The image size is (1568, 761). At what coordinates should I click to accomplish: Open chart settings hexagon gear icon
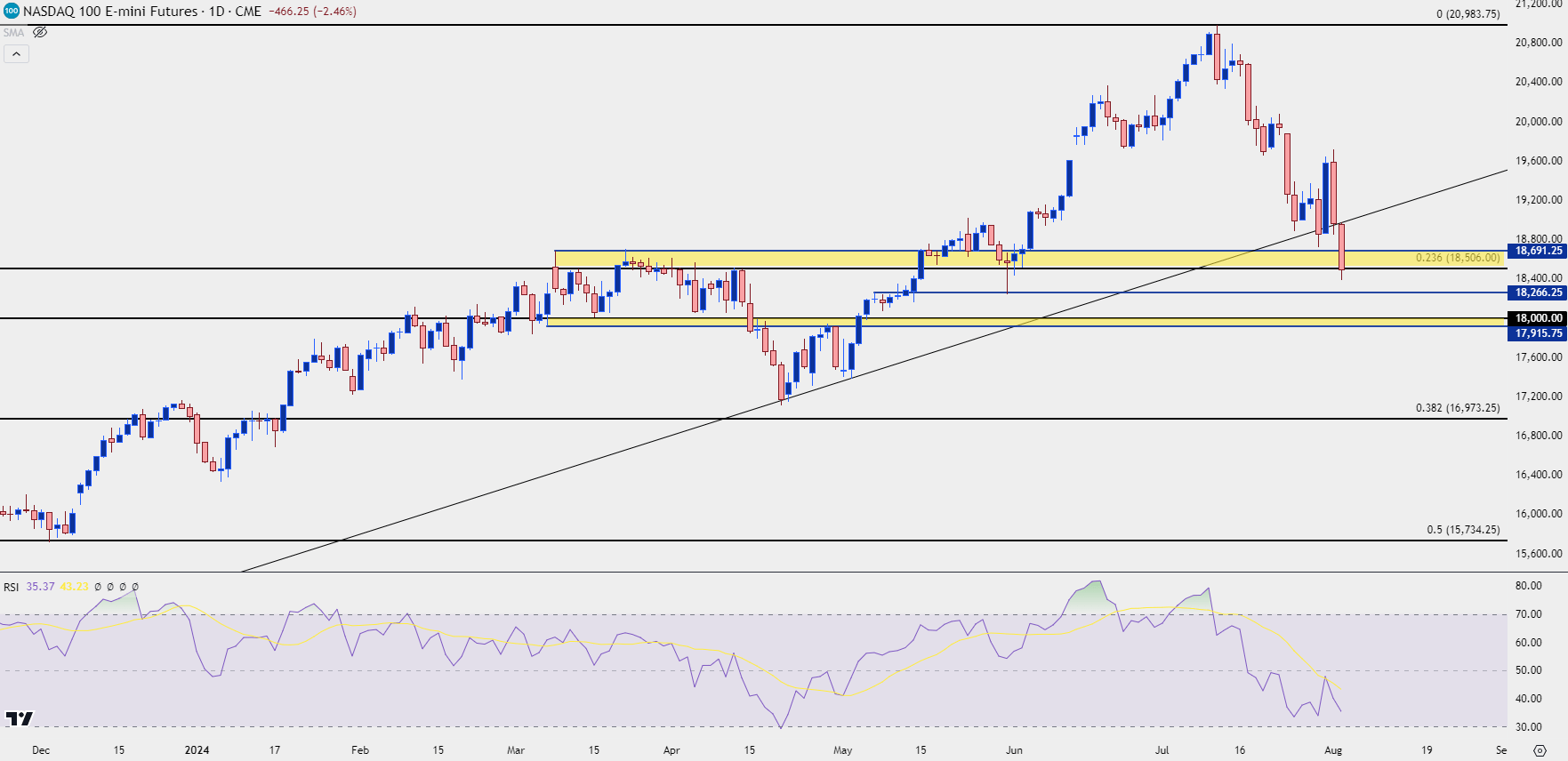pyautogui.click(x=1540, y=750)
